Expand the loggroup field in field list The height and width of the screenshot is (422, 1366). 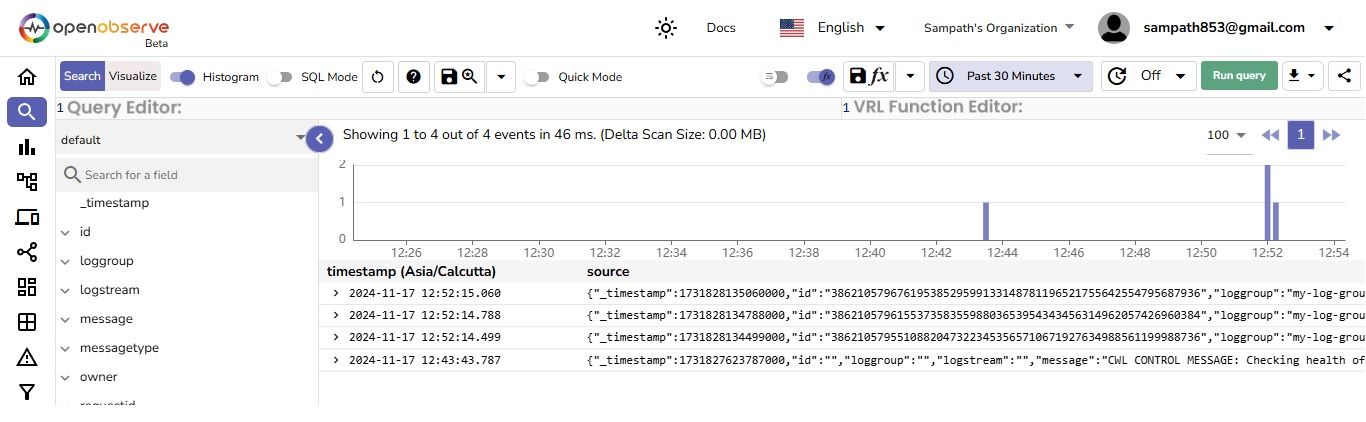pos(66,261)
